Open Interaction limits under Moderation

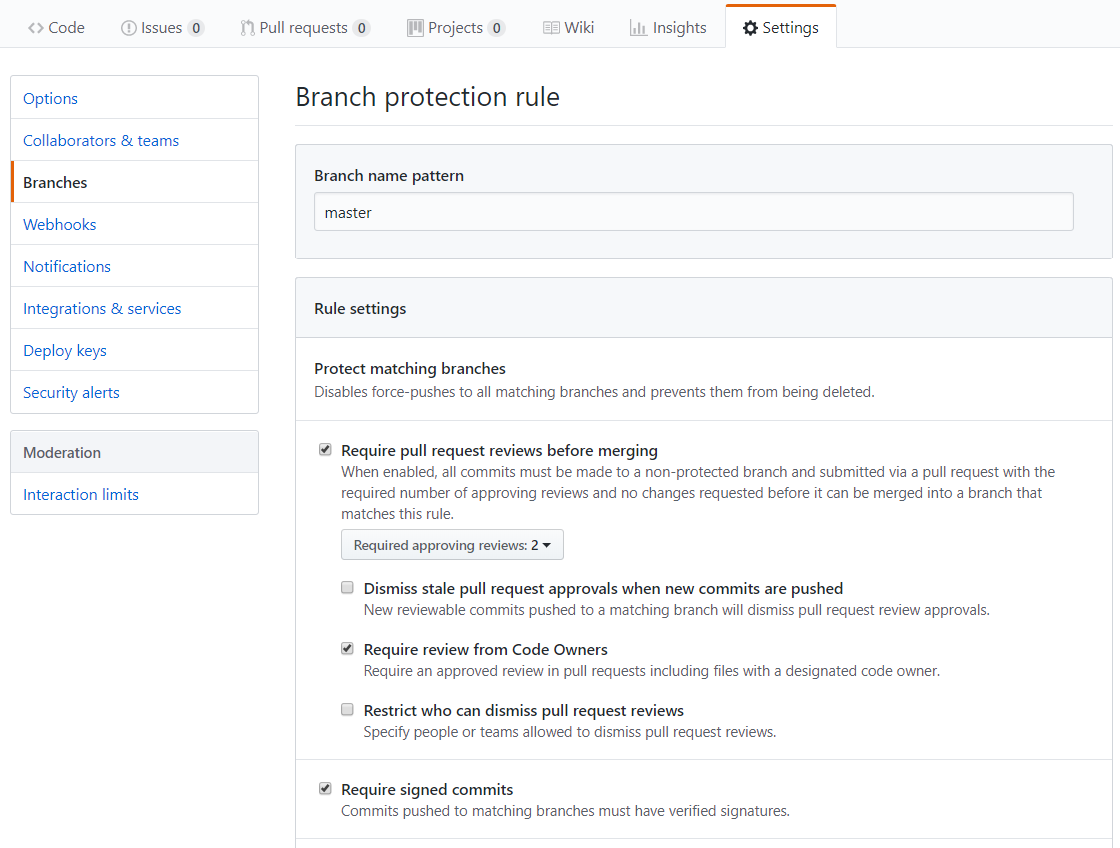(x=81, y=495)
